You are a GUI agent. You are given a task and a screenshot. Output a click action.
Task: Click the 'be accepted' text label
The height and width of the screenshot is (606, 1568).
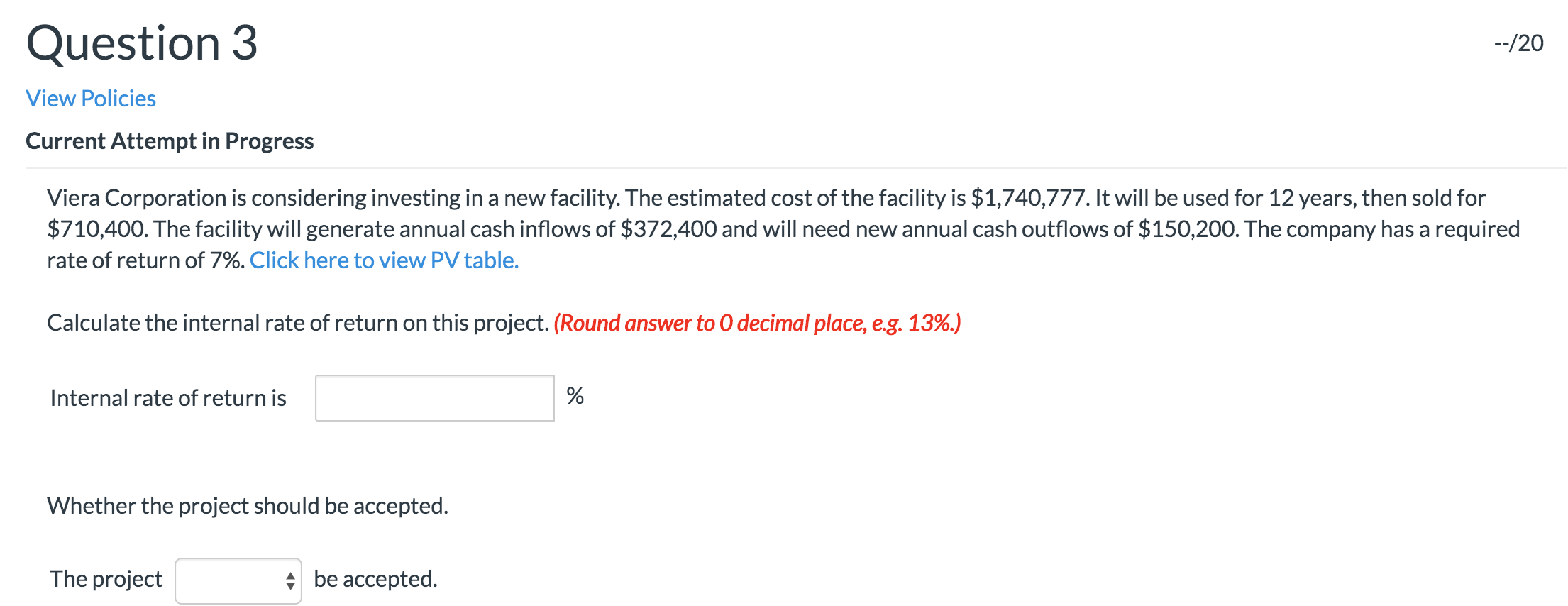pos(375,578)
